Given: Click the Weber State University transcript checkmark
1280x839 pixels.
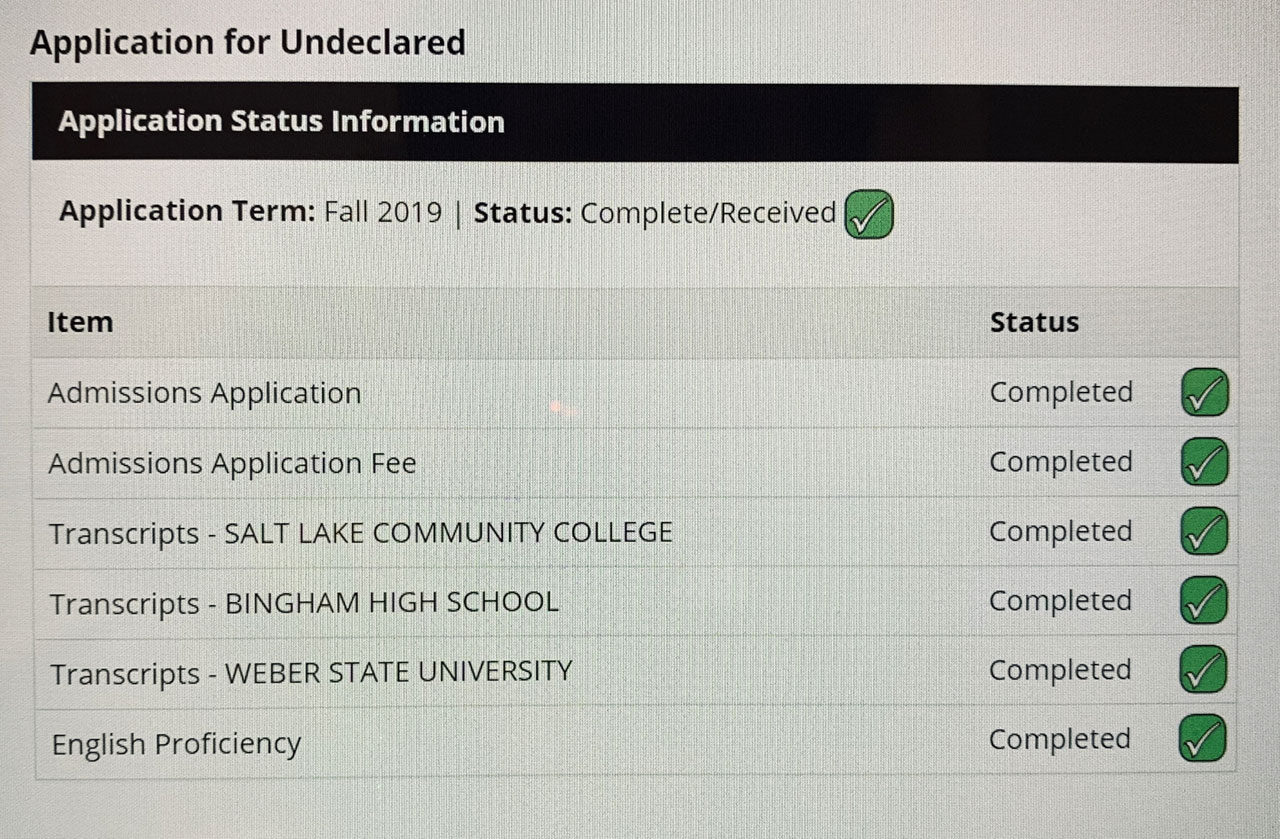Looking at the screenshot, I should 1204,670.
